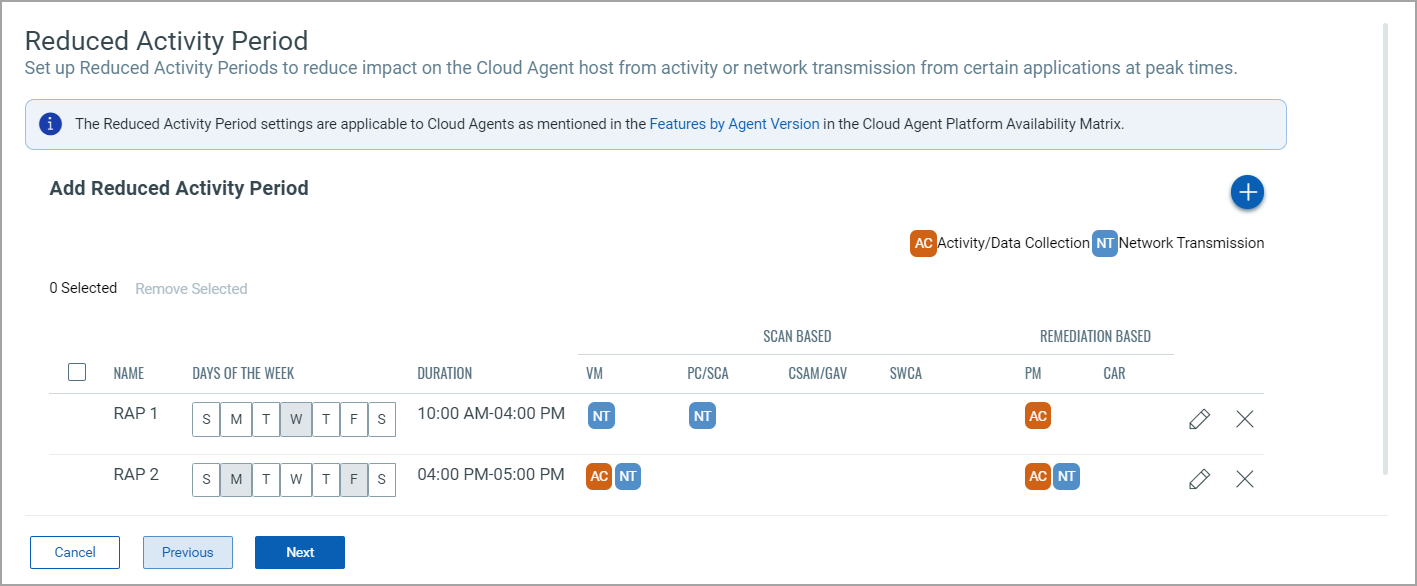Toggle Saturday for RAP 1
This screenshot has width=1417, height=586.
(x=382, y=420)
